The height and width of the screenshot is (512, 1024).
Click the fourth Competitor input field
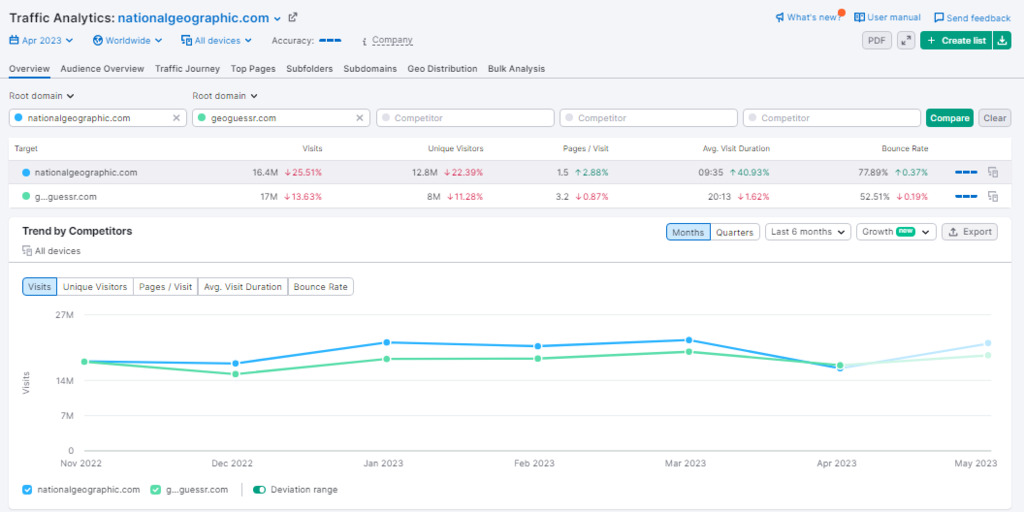pyautogui.click(x=648, y=118)
